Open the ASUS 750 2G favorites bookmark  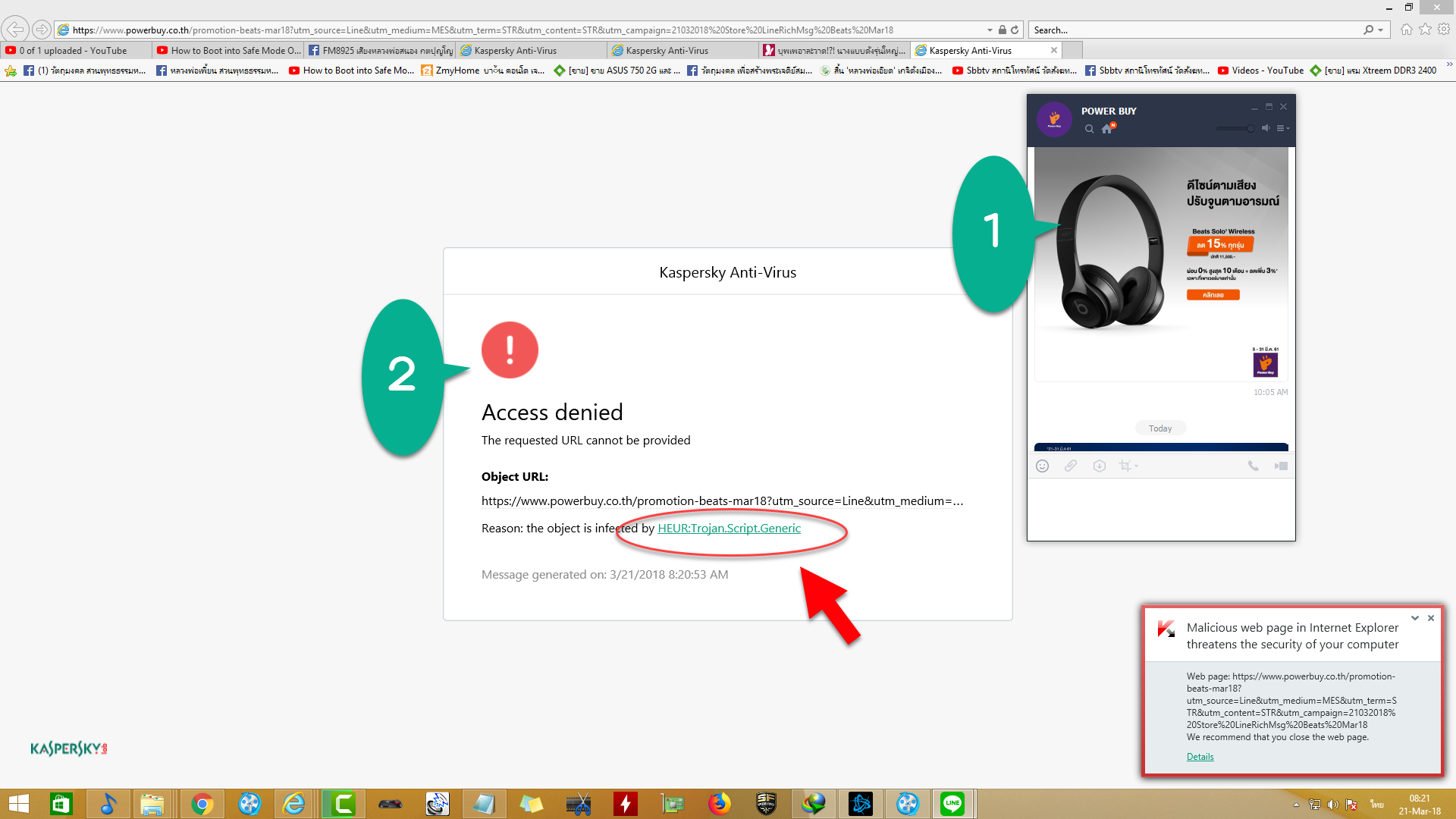(x=617, y=71)
